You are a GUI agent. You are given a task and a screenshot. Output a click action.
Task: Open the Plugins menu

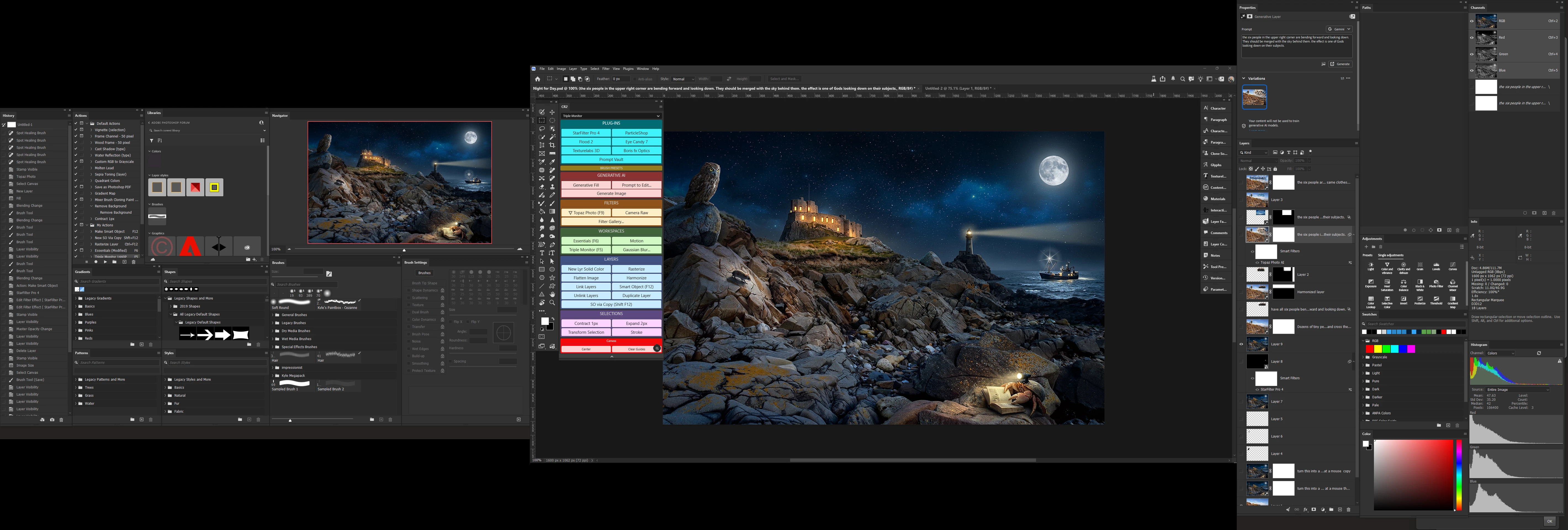[628, 69]
